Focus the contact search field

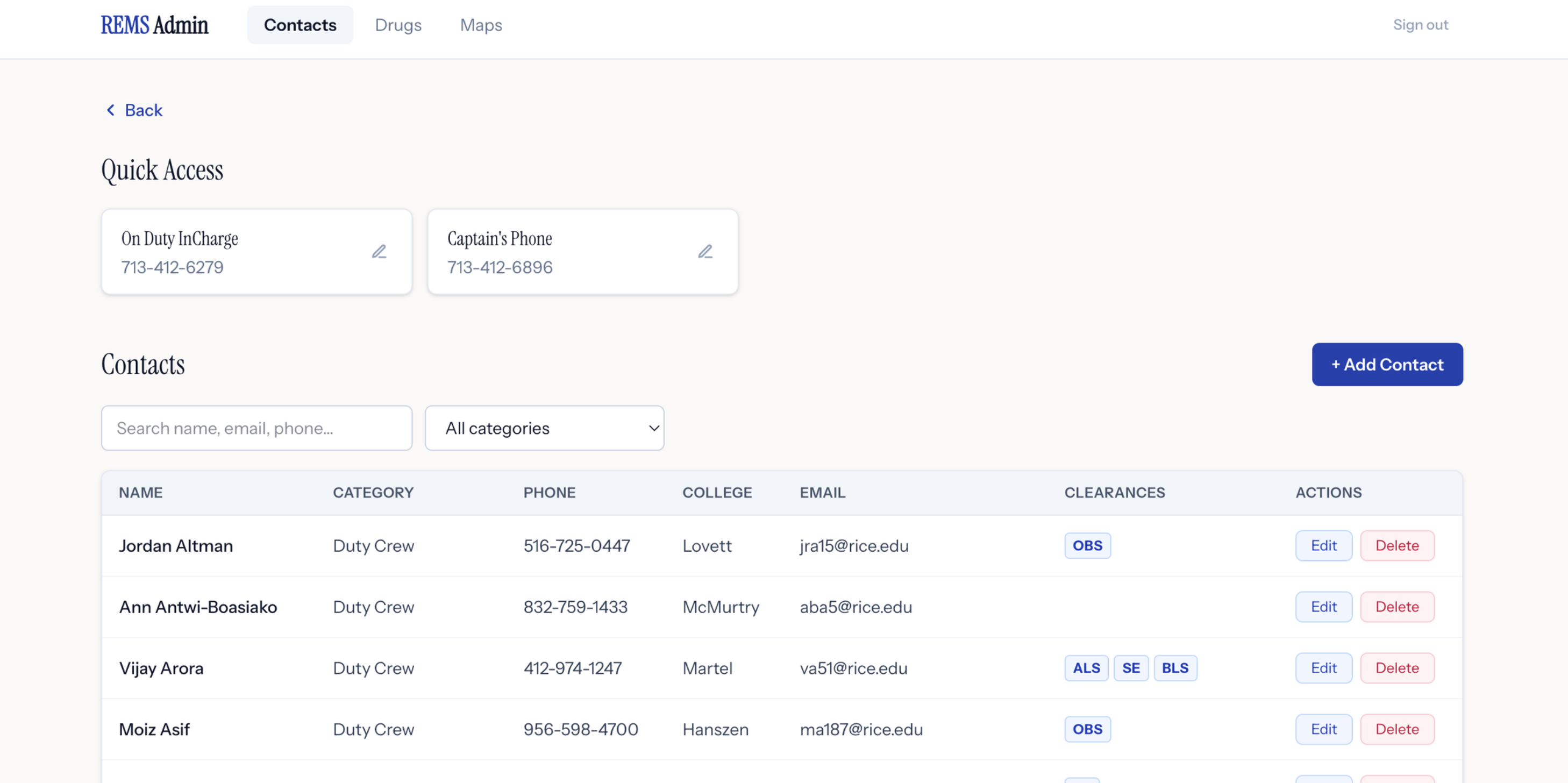[x=256, y=428]
